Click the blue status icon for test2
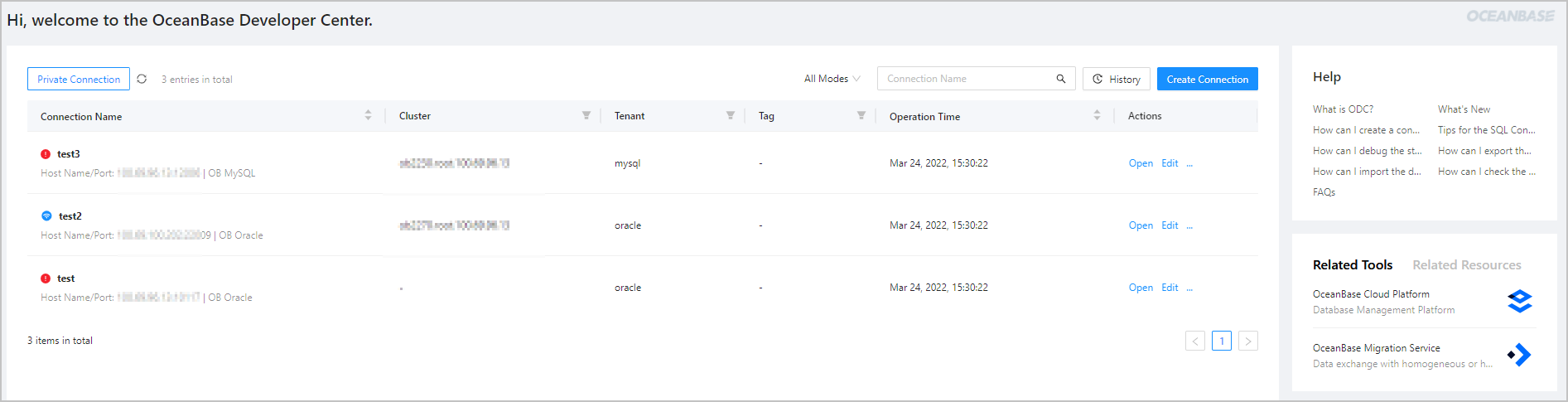Image resolution: width=1568 pixels, height=402 pixels. pos(46,216)
